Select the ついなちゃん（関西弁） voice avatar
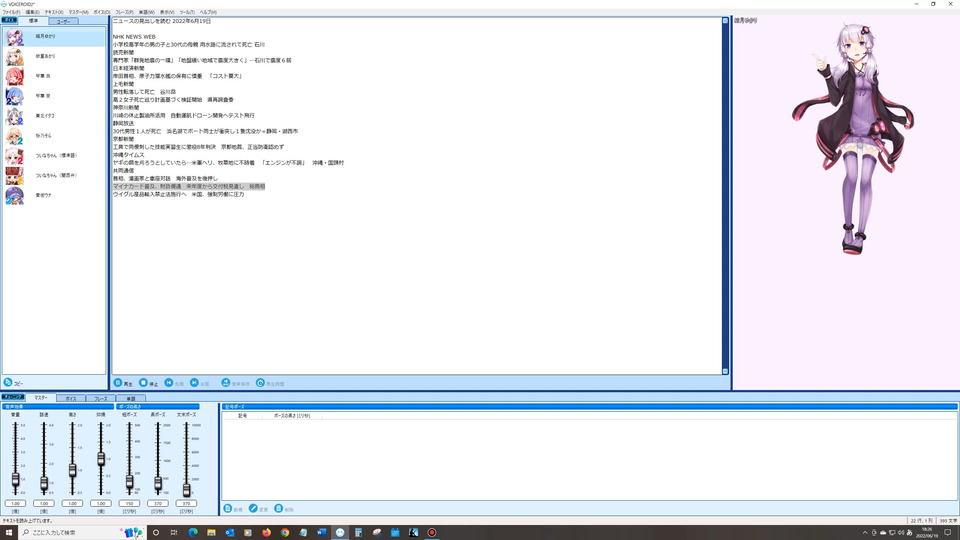This screenshot has height=540, width=960. pos(14,176)
